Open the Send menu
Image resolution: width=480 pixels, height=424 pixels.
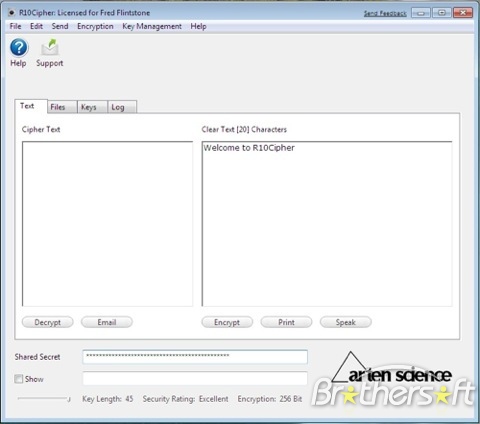click(60, 26)
